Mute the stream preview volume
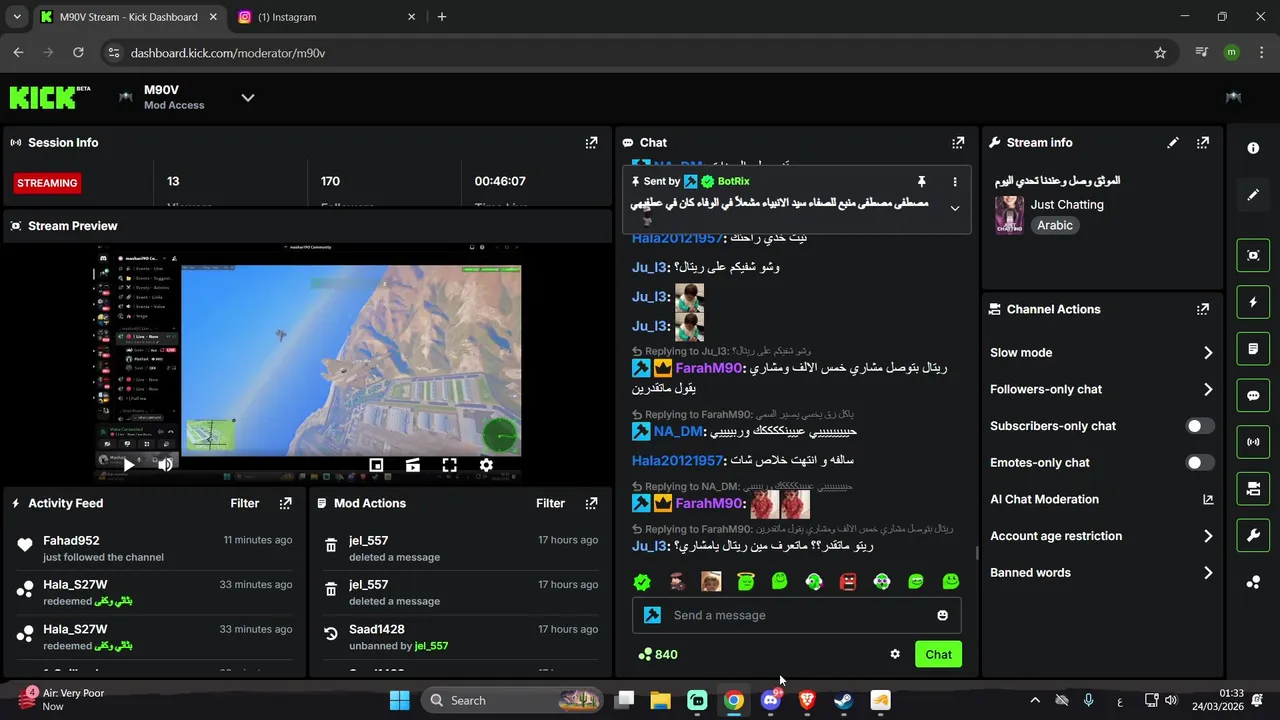The width and height of the screenshot is (1280, 720). (x=166, y=465)
